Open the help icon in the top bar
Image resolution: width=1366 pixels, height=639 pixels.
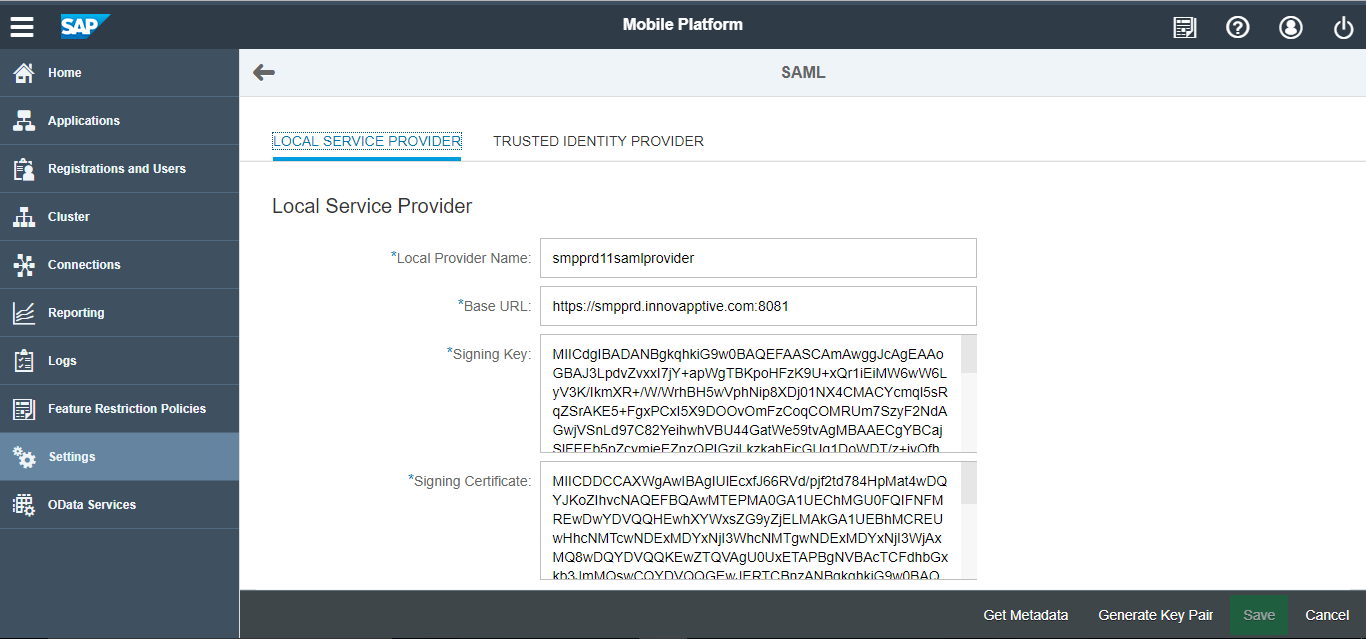coord(1237,27)
